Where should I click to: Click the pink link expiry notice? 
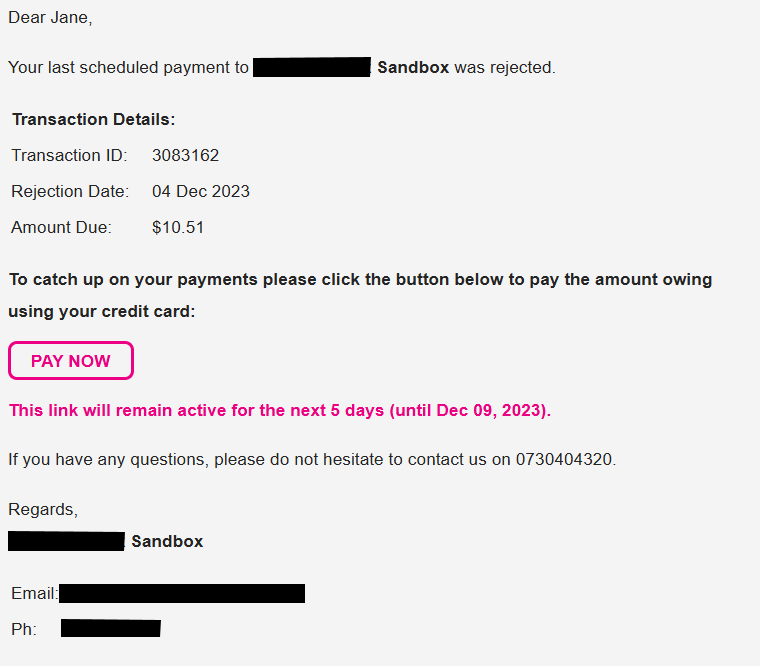[x=280, y=410]
